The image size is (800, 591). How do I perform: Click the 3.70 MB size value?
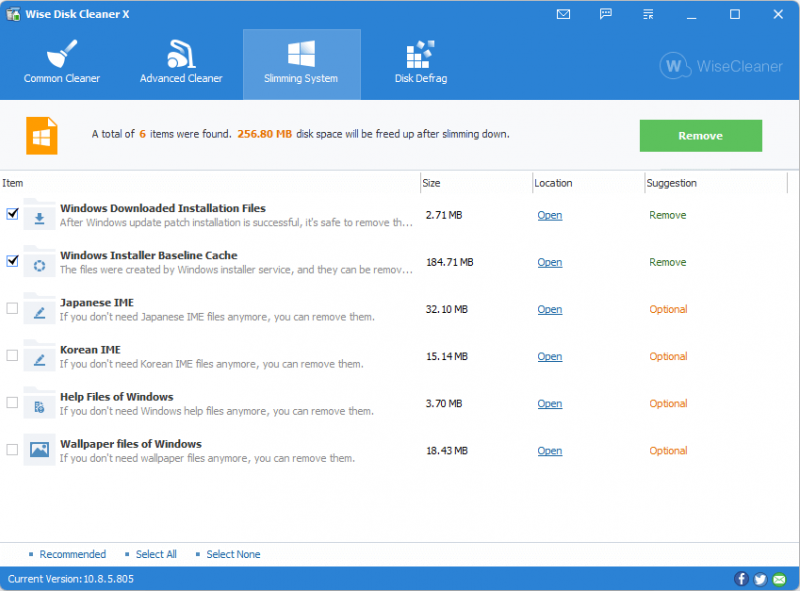pos(444,404)
